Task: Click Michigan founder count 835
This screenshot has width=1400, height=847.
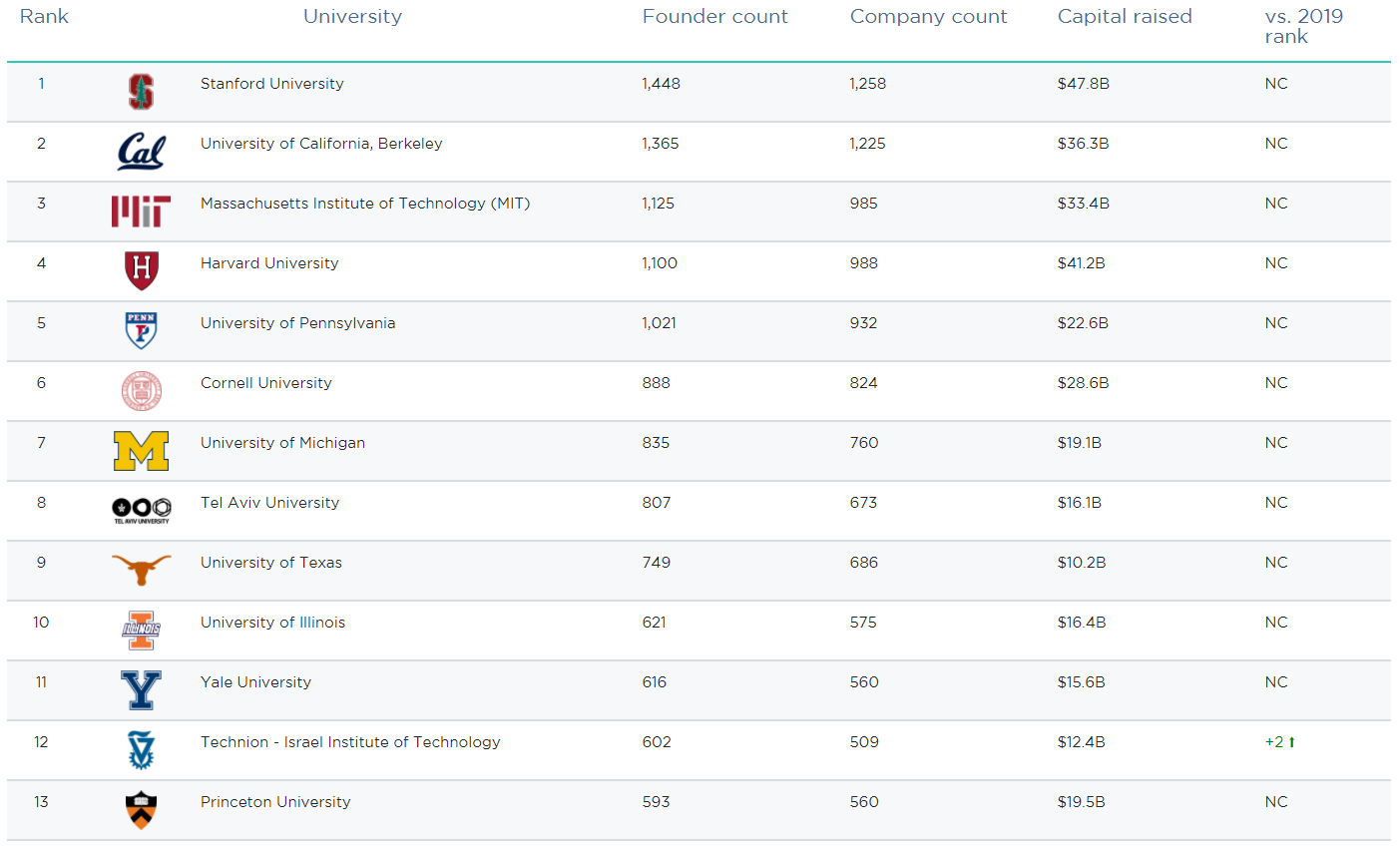Action: tap(656, 443)
